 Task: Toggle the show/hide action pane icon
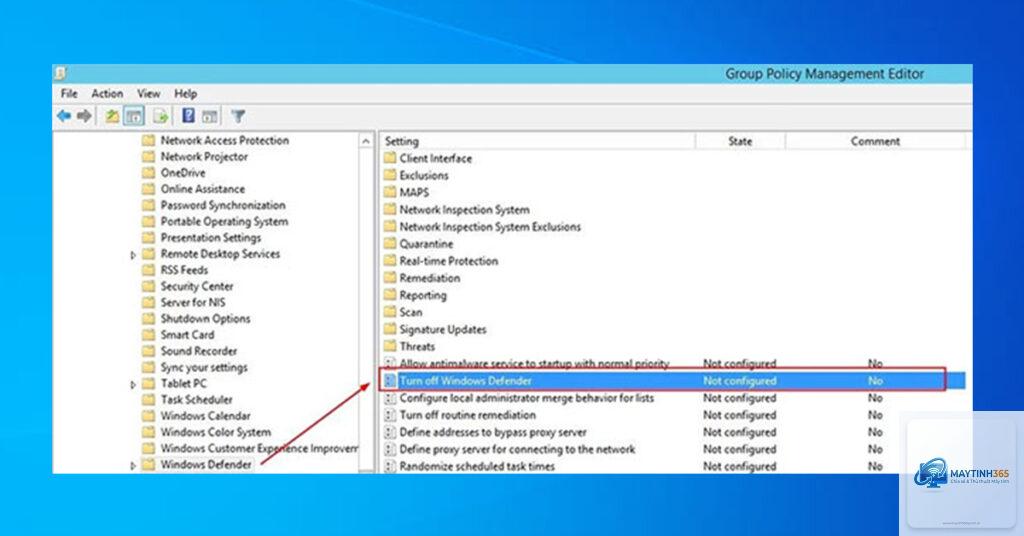click(x=210, y=116)
